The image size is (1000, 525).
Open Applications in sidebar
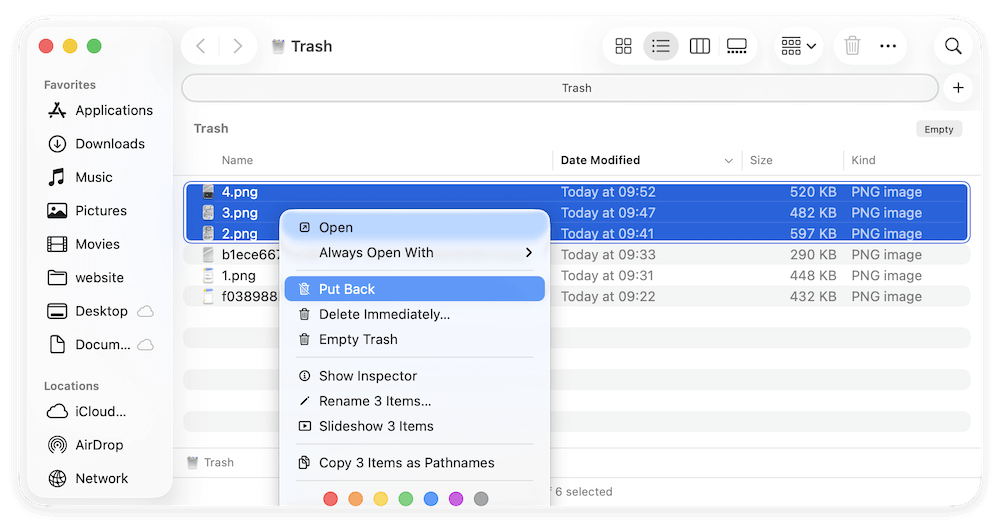pyautogui.click(x=101, y=110)
